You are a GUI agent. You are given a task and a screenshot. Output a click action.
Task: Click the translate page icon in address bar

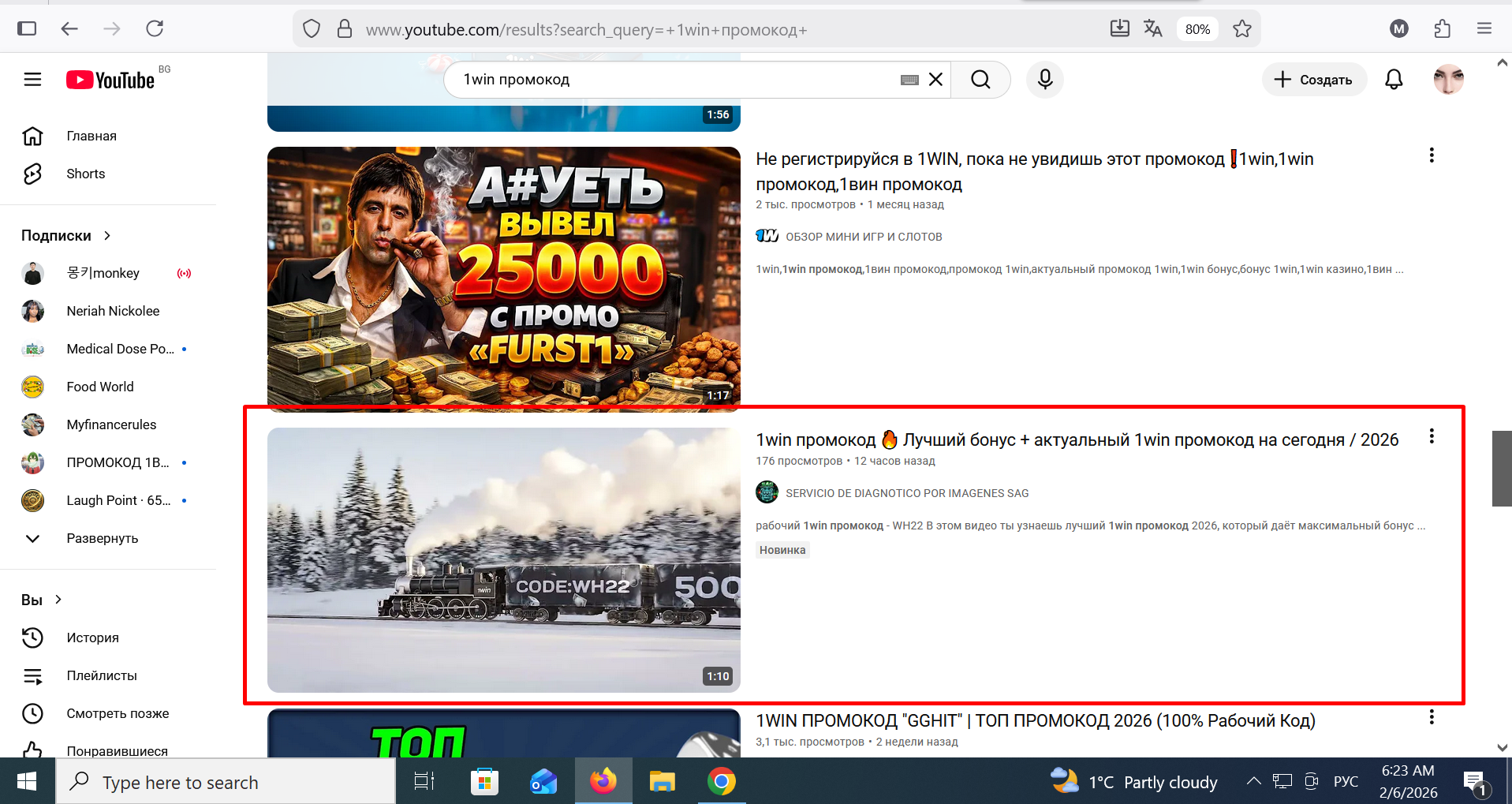1152,29
